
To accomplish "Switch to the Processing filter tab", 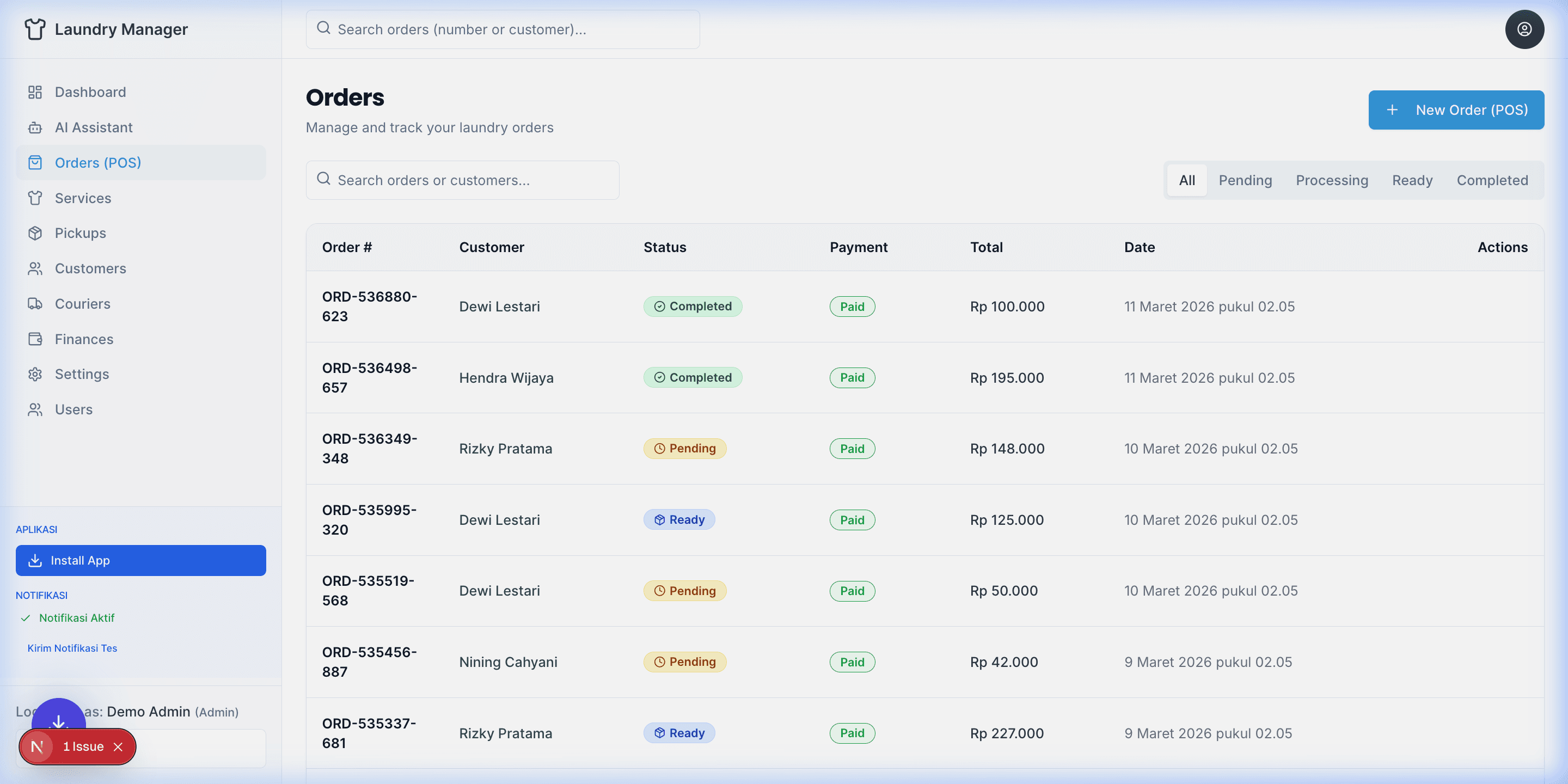I will tap(1331, 180).
